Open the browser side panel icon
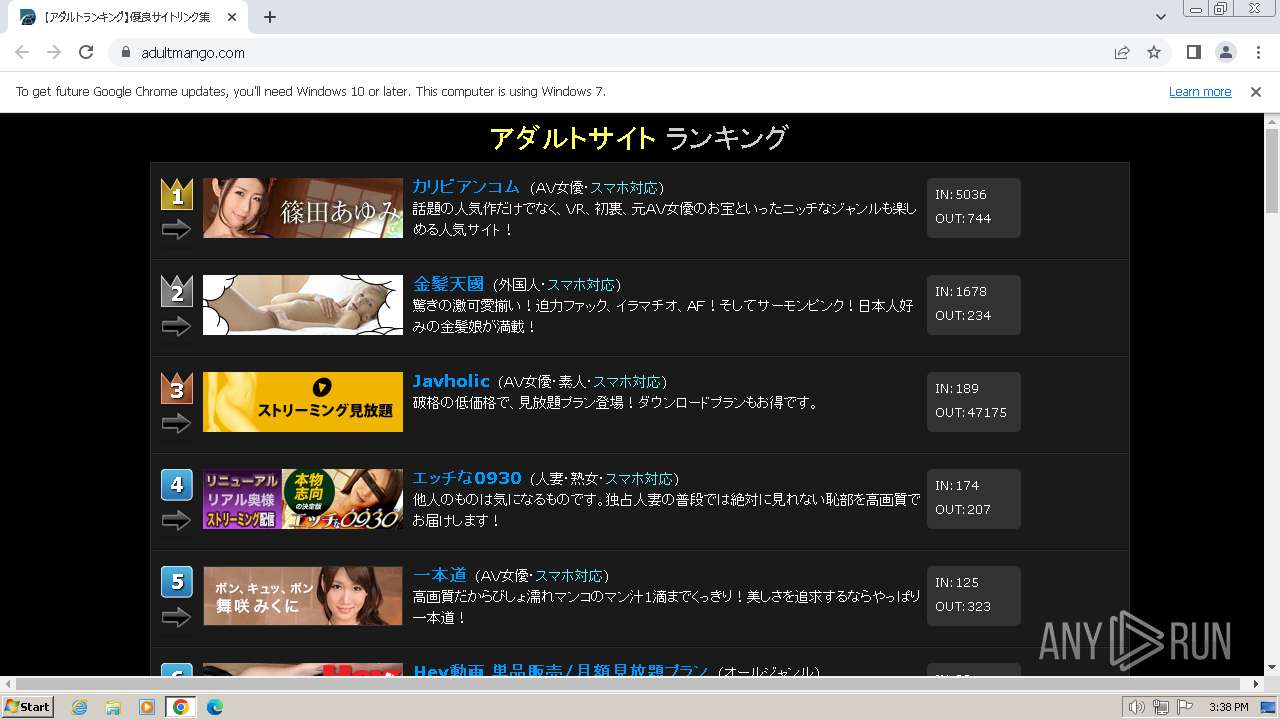Viewport: 1280px width, 720px height. (x=1193, y=53)
